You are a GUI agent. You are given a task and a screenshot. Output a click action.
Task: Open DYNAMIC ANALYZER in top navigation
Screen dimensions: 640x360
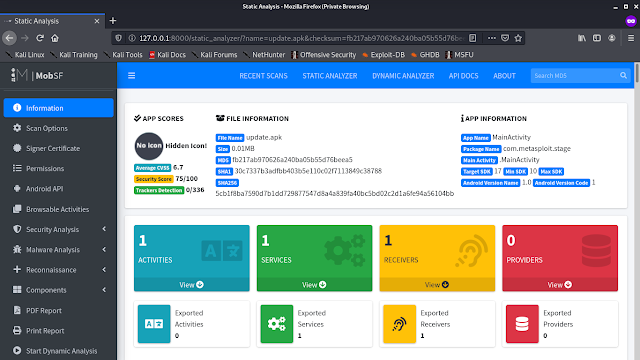pyautogui.click(x=403, y=76)
